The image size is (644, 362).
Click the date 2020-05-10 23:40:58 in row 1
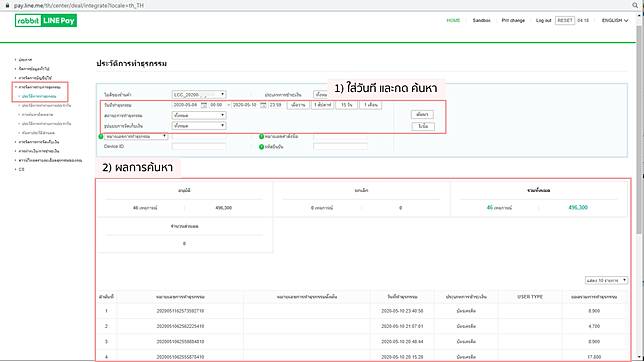click(x=402, y=311)
